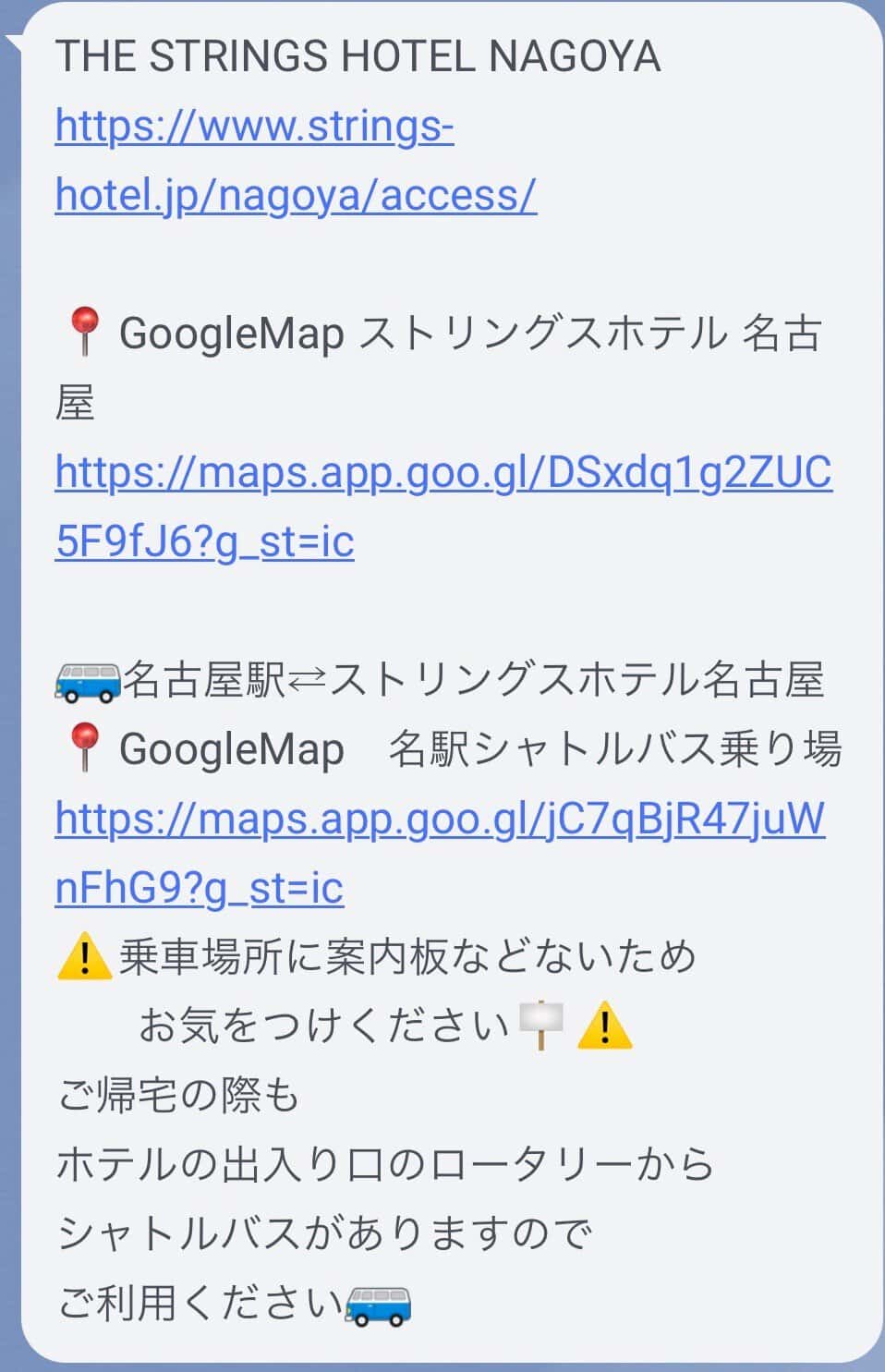Screen dimensions: 885x1372
Task: Click the red pin before GoogleMap ストリングスホテル
Action: [x=84, y=333]
